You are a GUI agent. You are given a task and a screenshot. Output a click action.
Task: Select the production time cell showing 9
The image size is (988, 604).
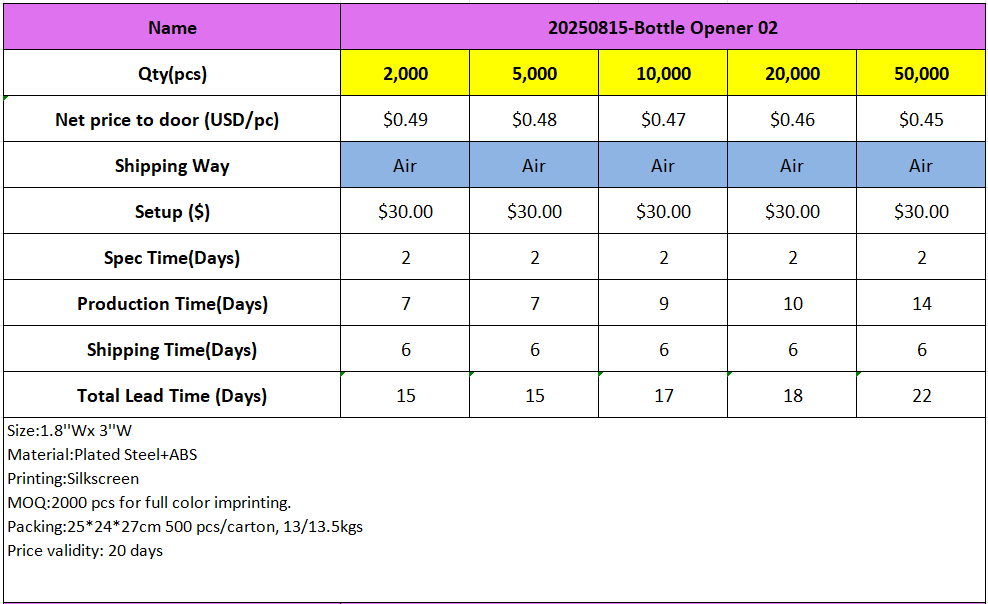[663, 304]
